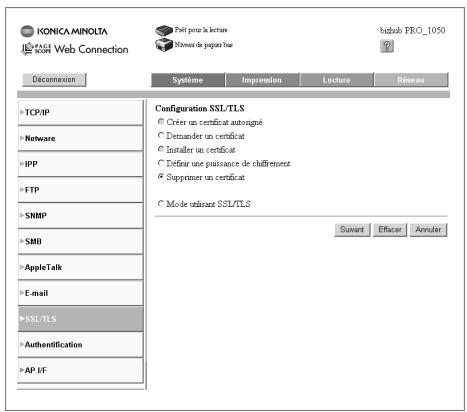Click the Déconnexion button
467x412 pixels.
coord(54,80)
